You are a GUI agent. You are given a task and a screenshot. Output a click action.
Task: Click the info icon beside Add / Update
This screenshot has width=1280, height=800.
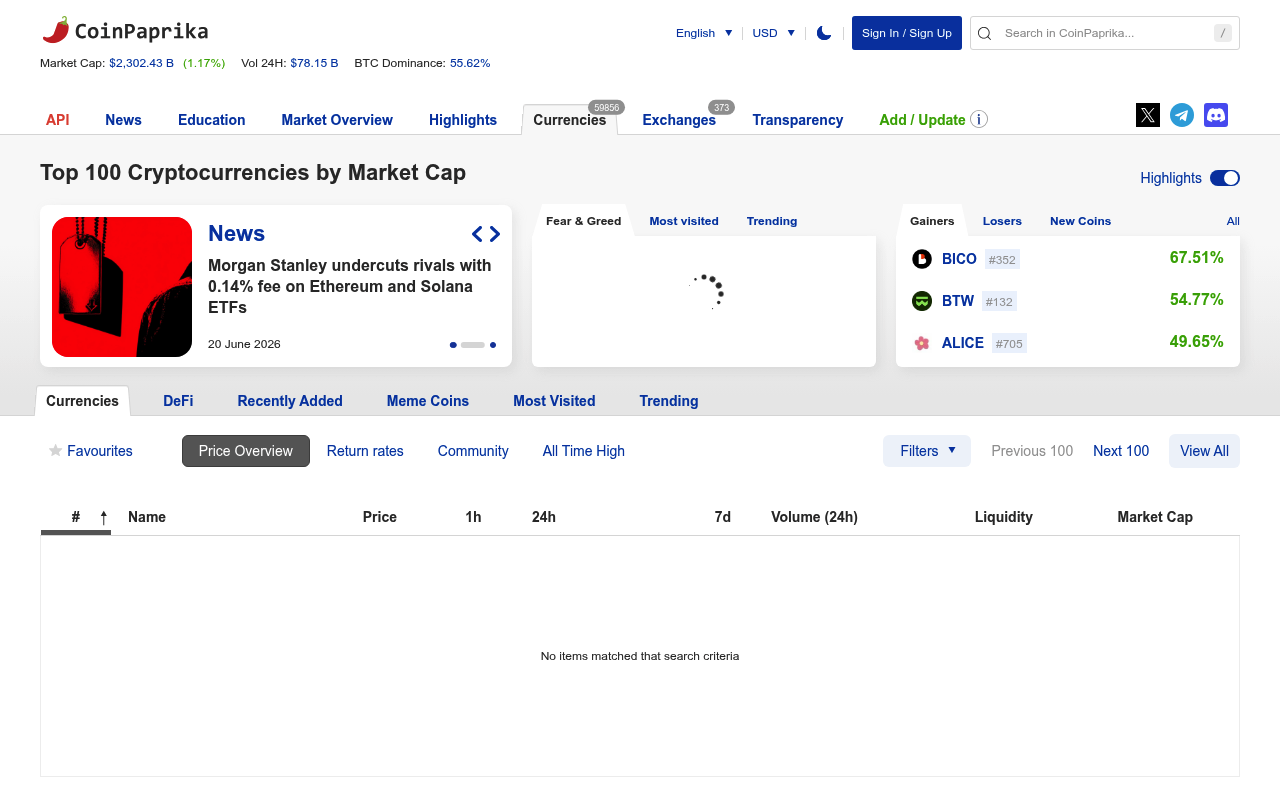tap(979, 119)
